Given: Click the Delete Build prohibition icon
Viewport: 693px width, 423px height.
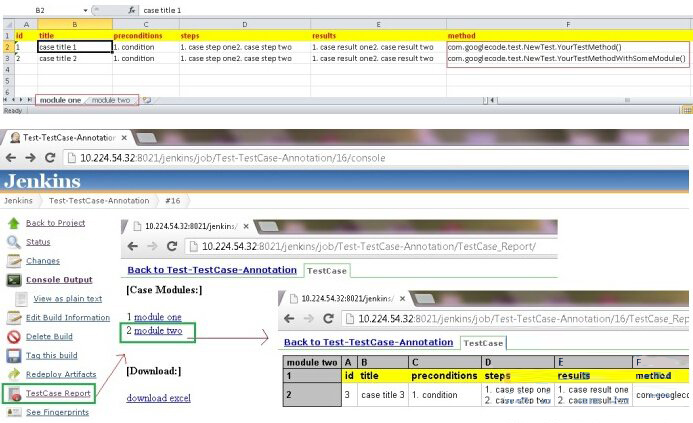Looking at the screenshot, I should (13, 337).
